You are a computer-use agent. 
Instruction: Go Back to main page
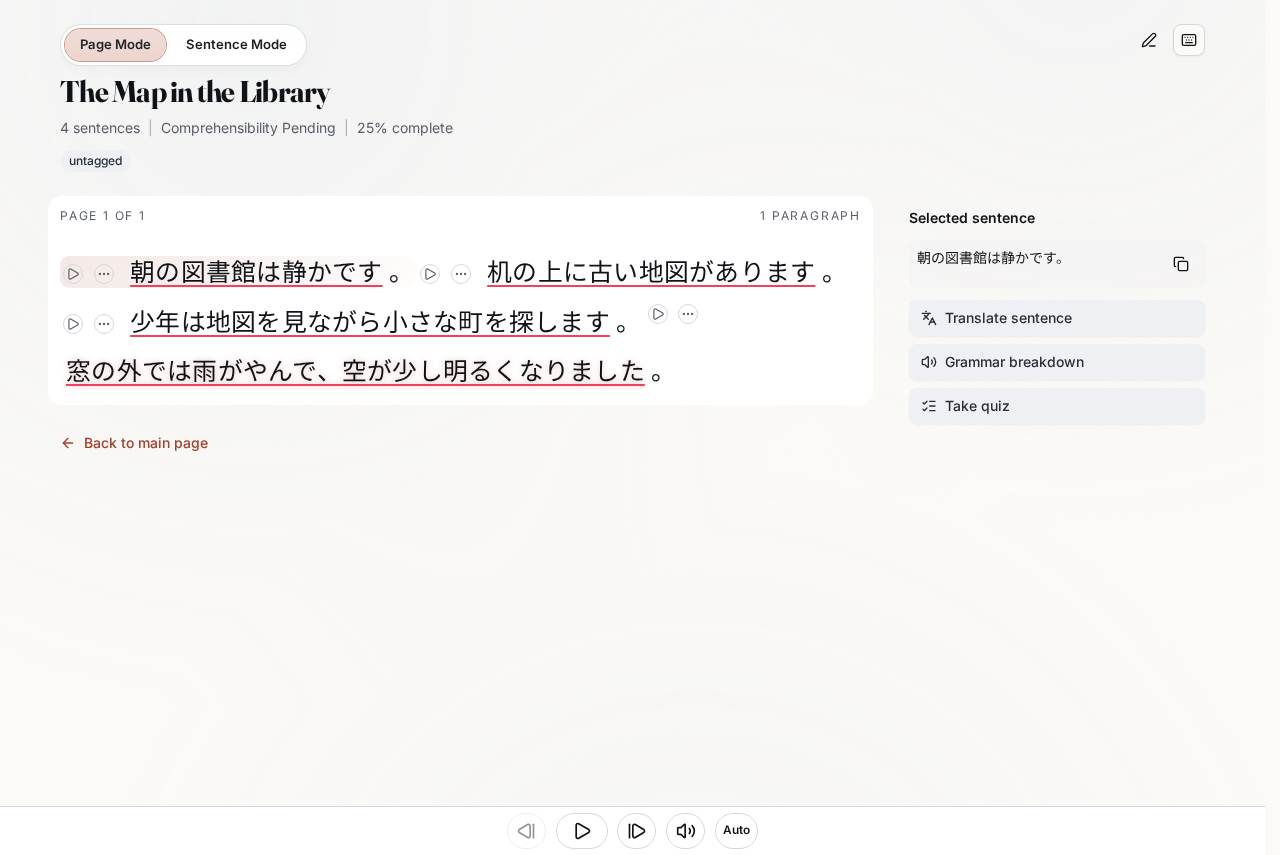pyautogui.click(x=135, y=443)
